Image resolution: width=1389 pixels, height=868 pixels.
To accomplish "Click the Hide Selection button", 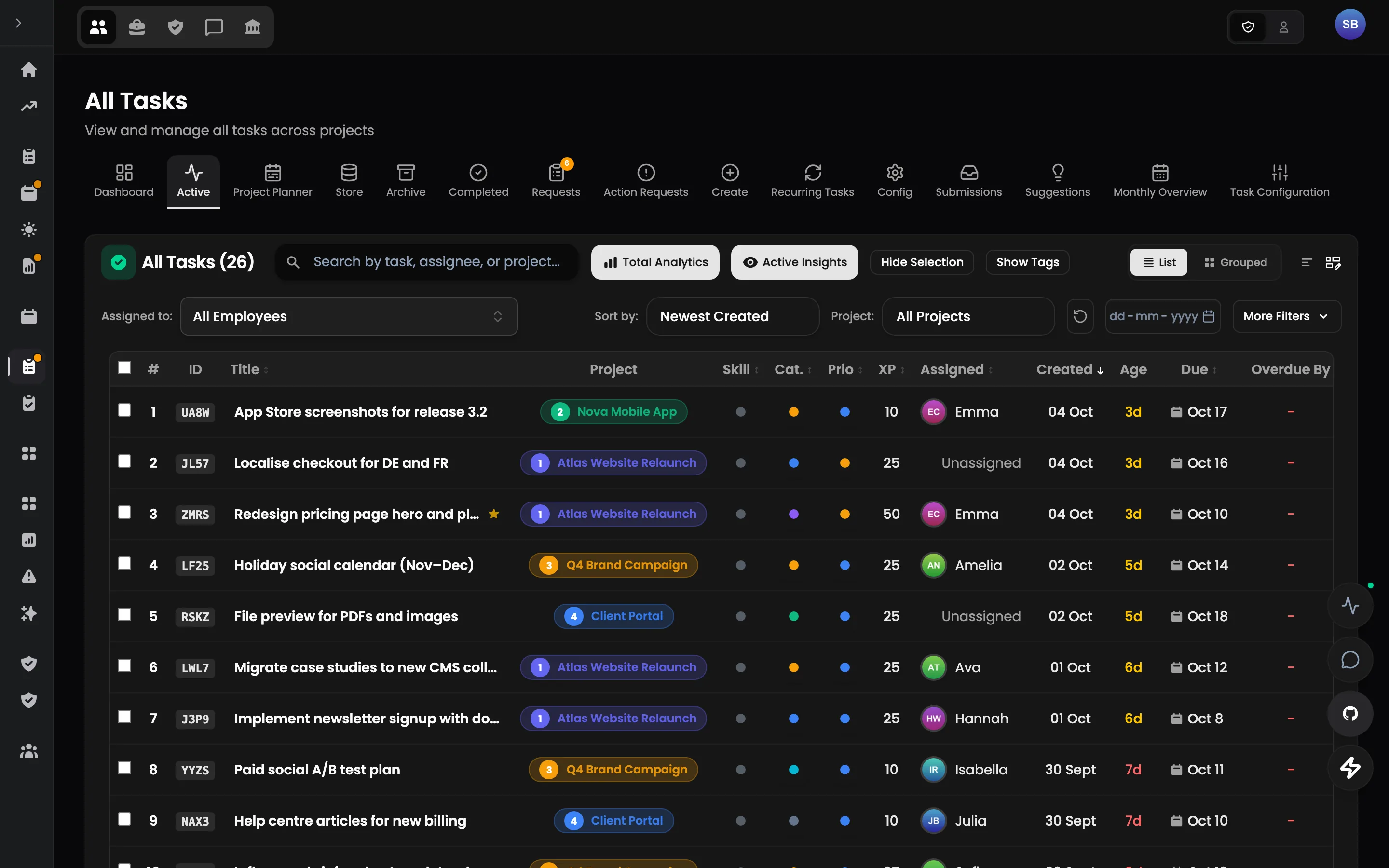I will (922, 262).
